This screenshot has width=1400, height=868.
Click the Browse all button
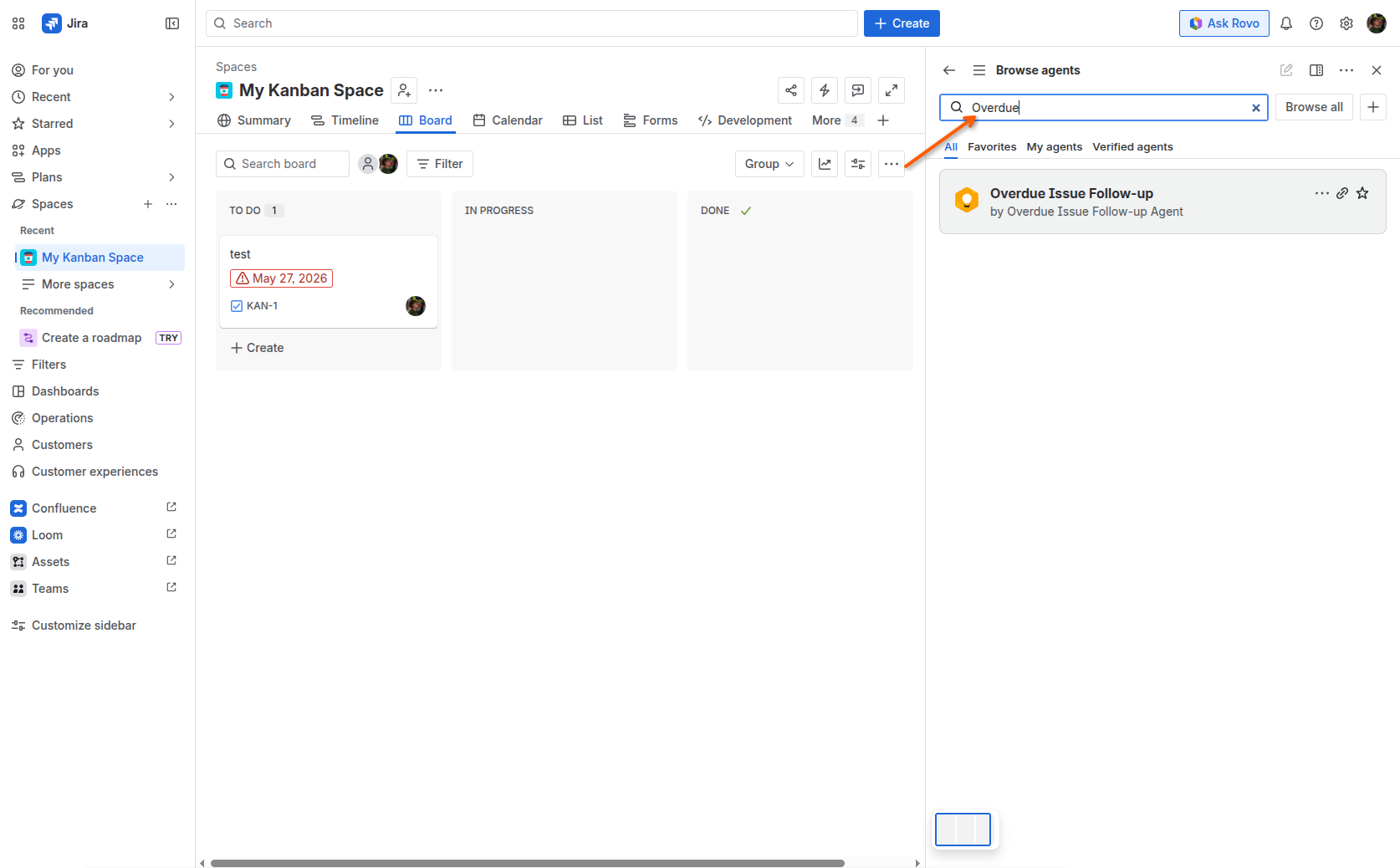click(x=1314, y=107)
